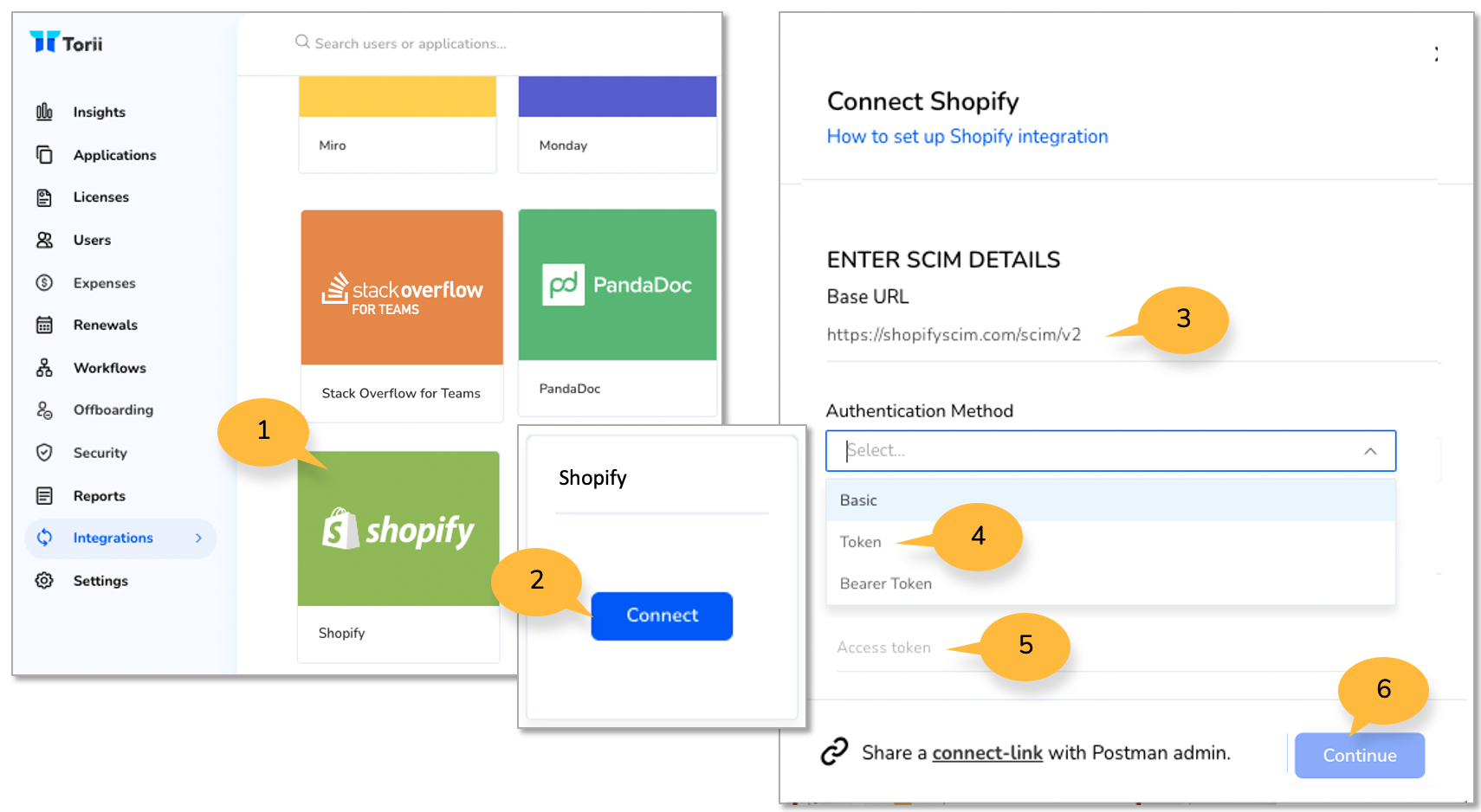Open Applications in the sidebar
The image size is (1481, 812).
[114, 155]
